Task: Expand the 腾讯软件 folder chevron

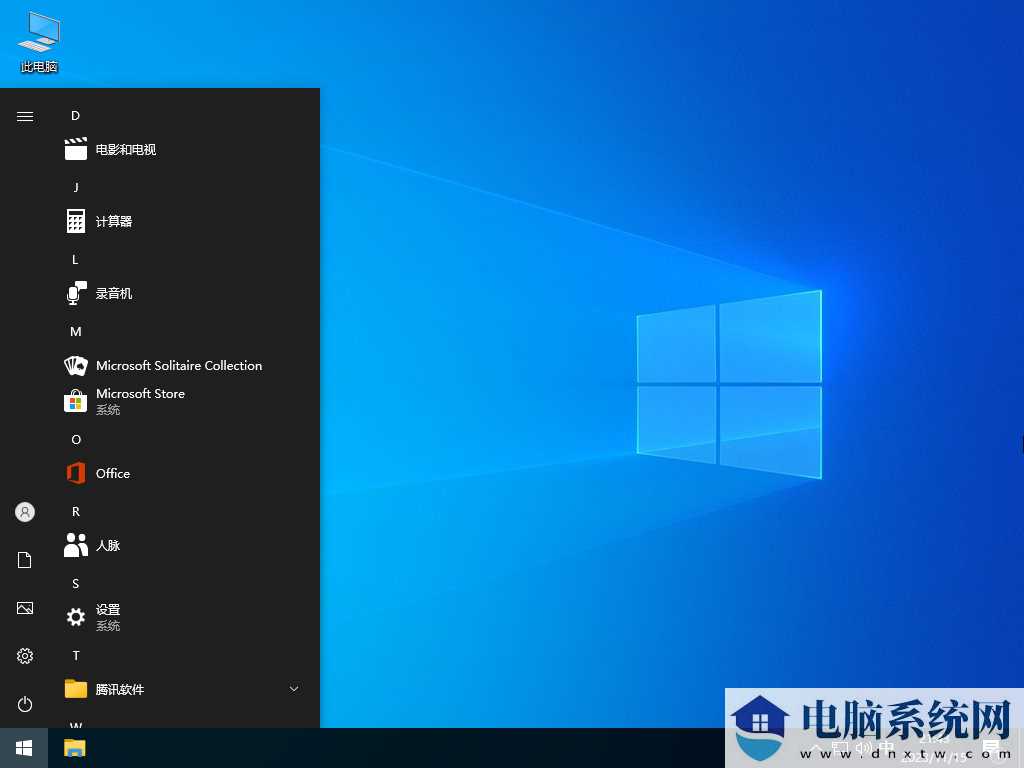Action: [x=294, y=688]
